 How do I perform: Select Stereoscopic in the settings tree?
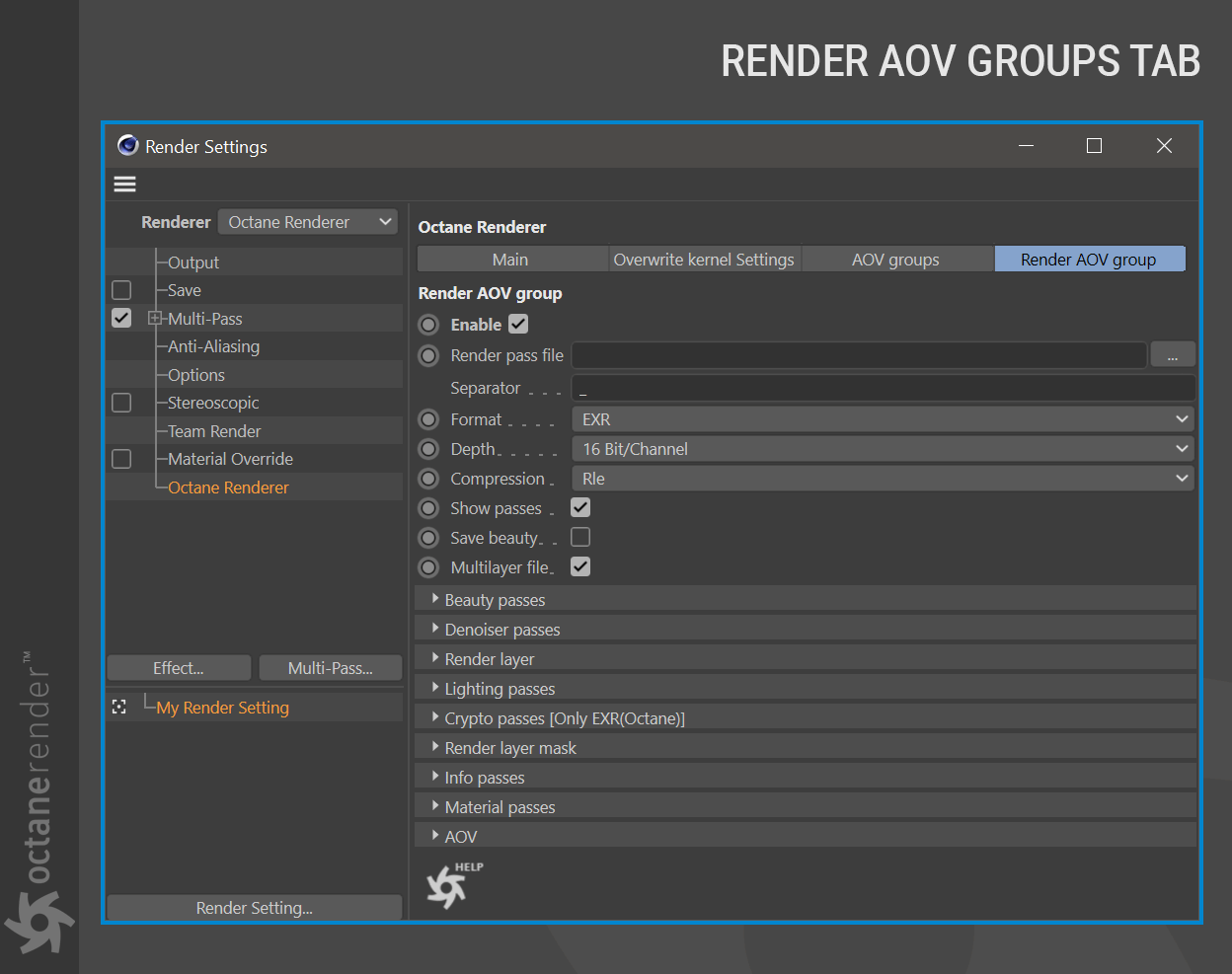[213, 403]
